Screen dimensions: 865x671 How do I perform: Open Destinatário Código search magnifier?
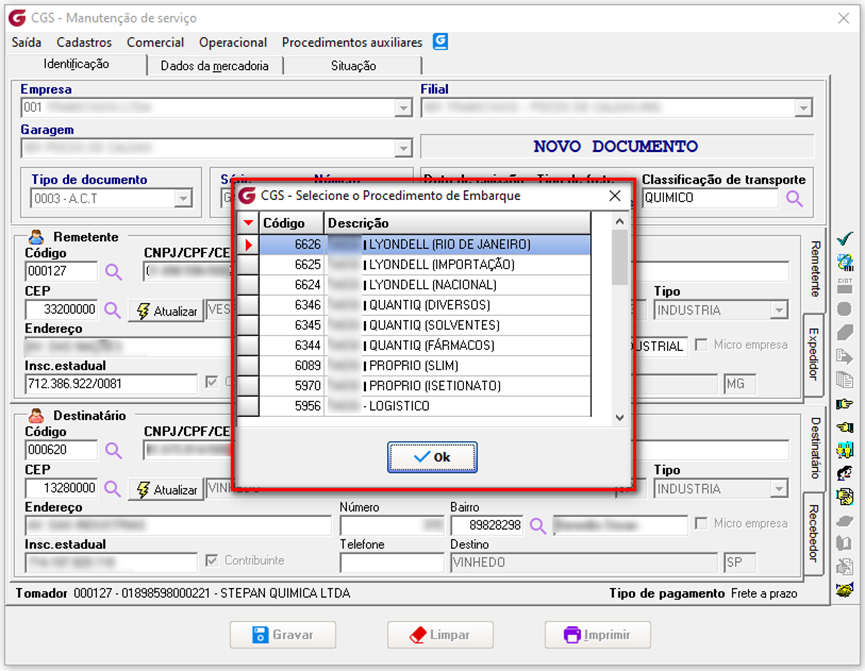[113, 450]
